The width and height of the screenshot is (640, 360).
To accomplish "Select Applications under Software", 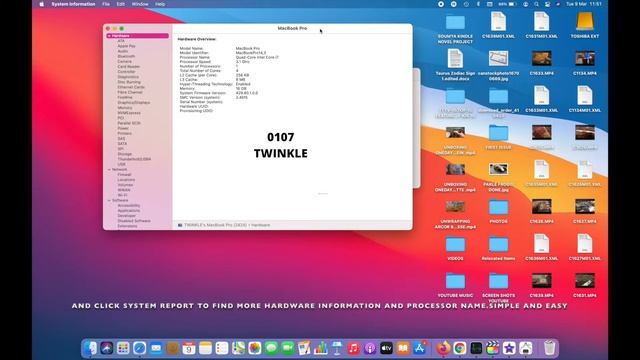I will 129,211.
